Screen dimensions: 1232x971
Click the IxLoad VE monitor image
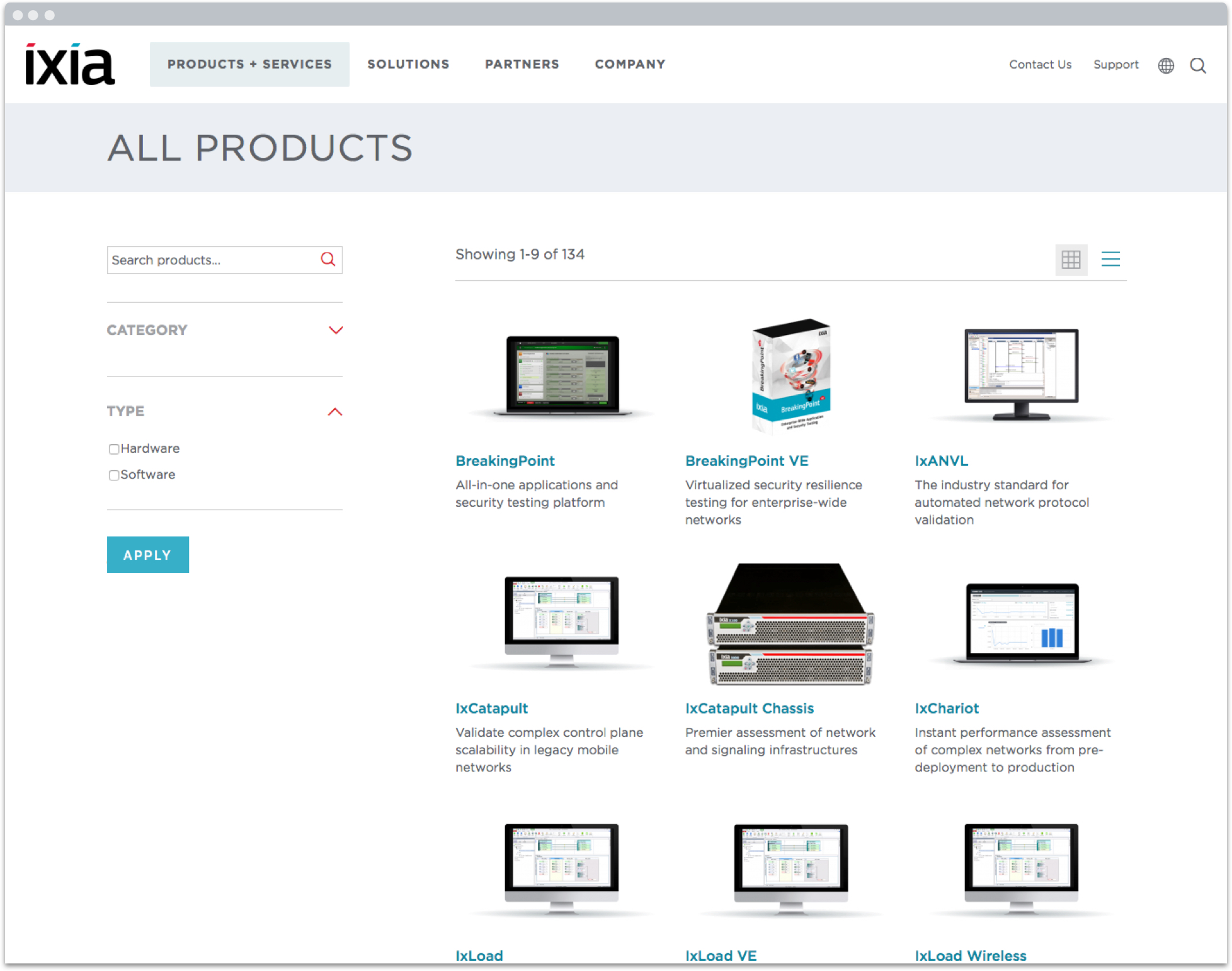791,869
